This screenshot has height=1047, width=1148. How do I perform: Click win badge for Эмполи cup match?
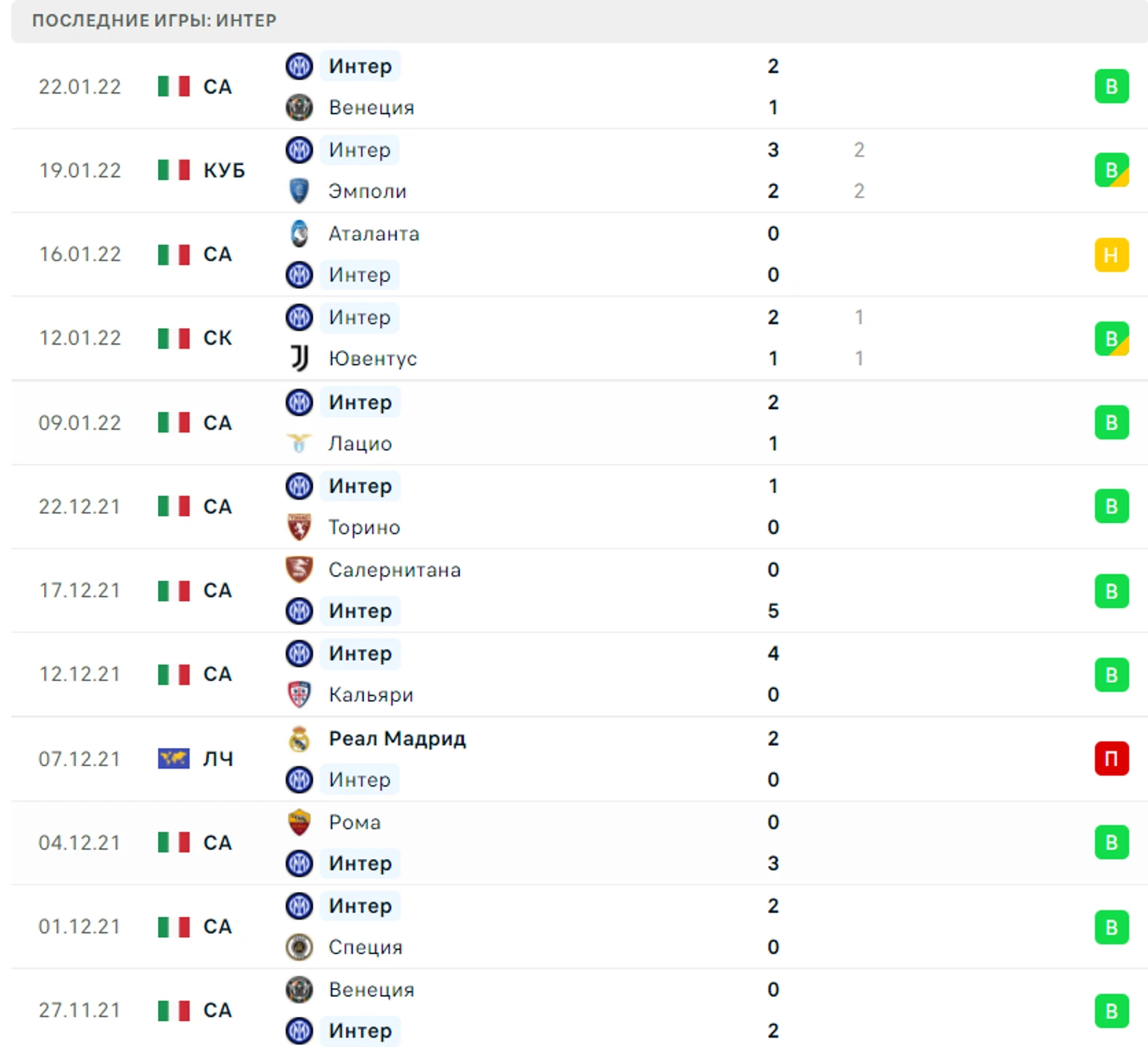1111,171
